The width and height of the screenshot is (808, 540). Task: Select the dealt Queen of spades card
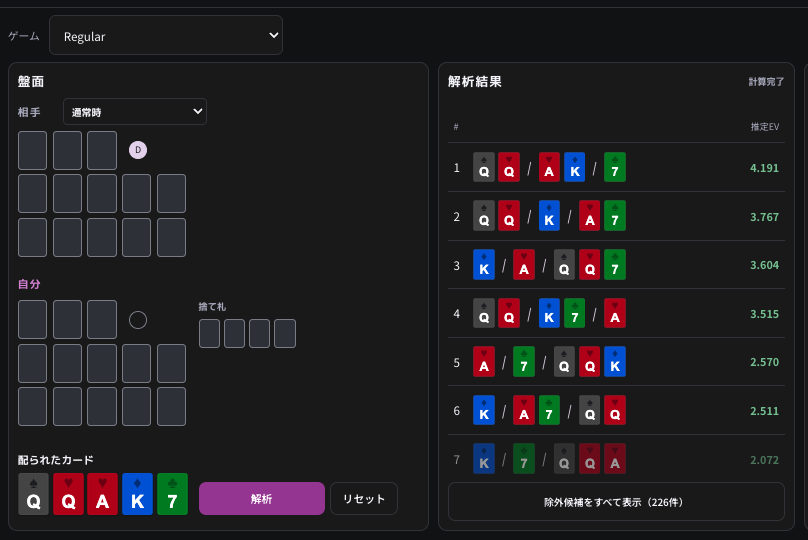pos(33,494)
